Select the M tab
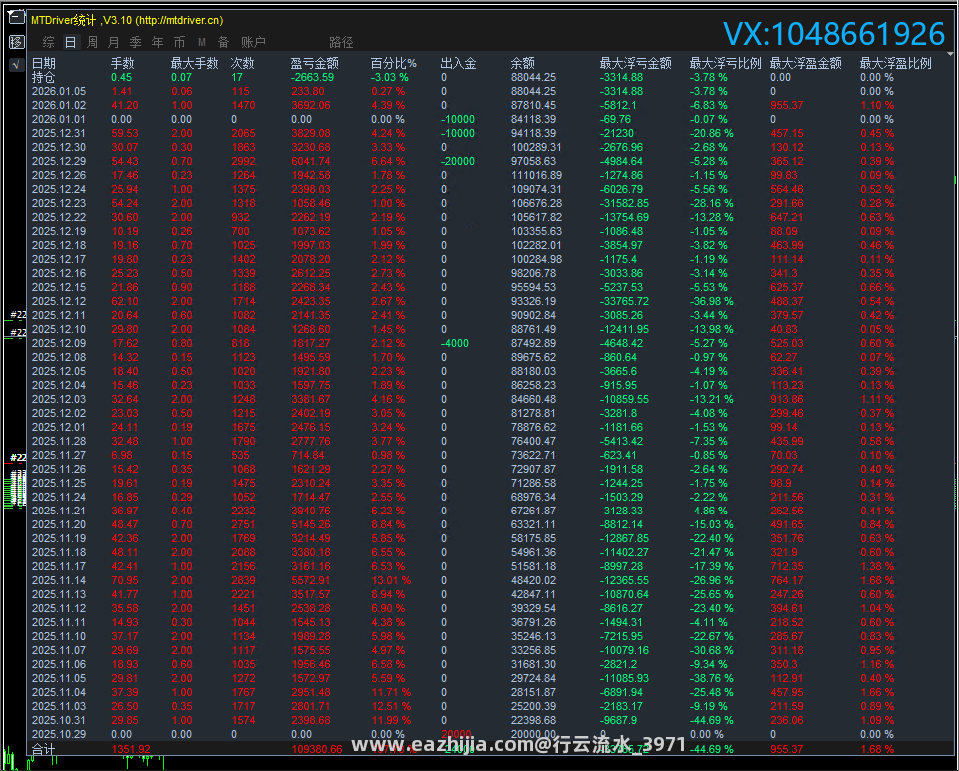This screenshot has width=959, height=771. 201,42
